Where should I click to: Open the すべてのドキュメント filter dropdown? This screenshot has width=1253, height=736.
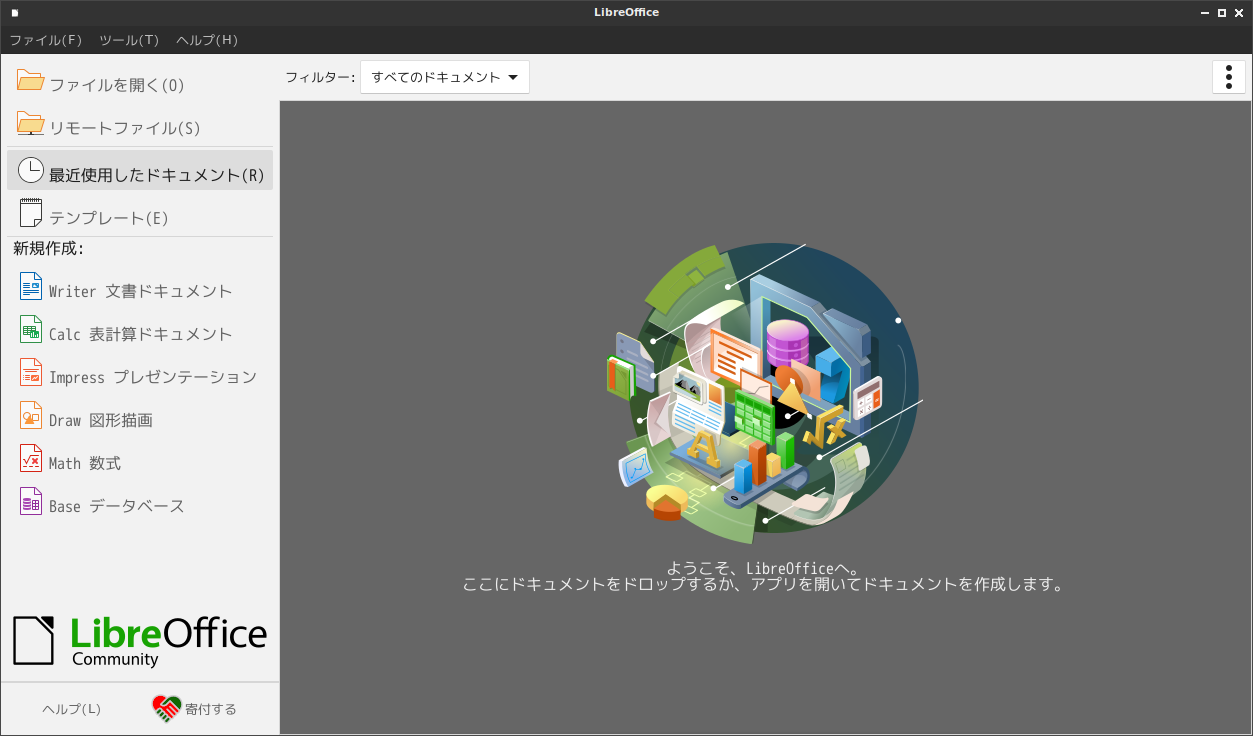(x=444, y=77)
